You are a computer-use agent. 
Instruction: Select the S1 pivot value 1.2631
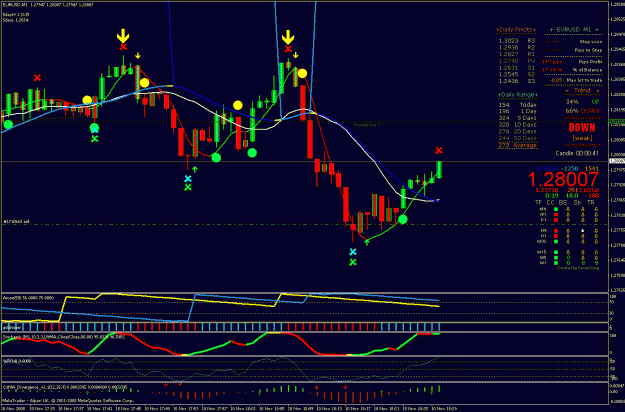508,67
